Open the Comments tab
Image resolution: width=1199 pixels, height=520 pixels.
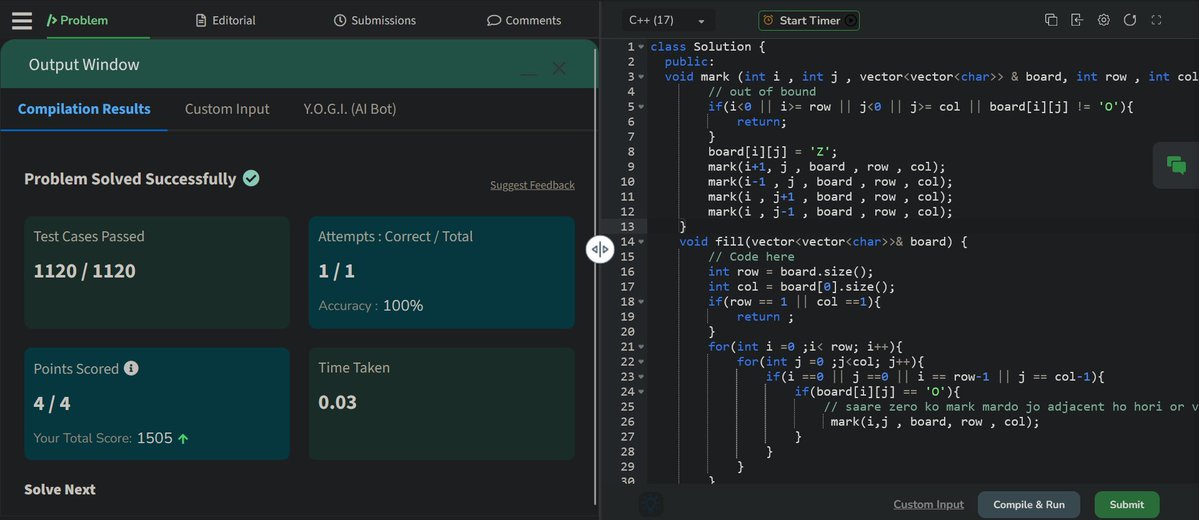click(x=524, y=21)
